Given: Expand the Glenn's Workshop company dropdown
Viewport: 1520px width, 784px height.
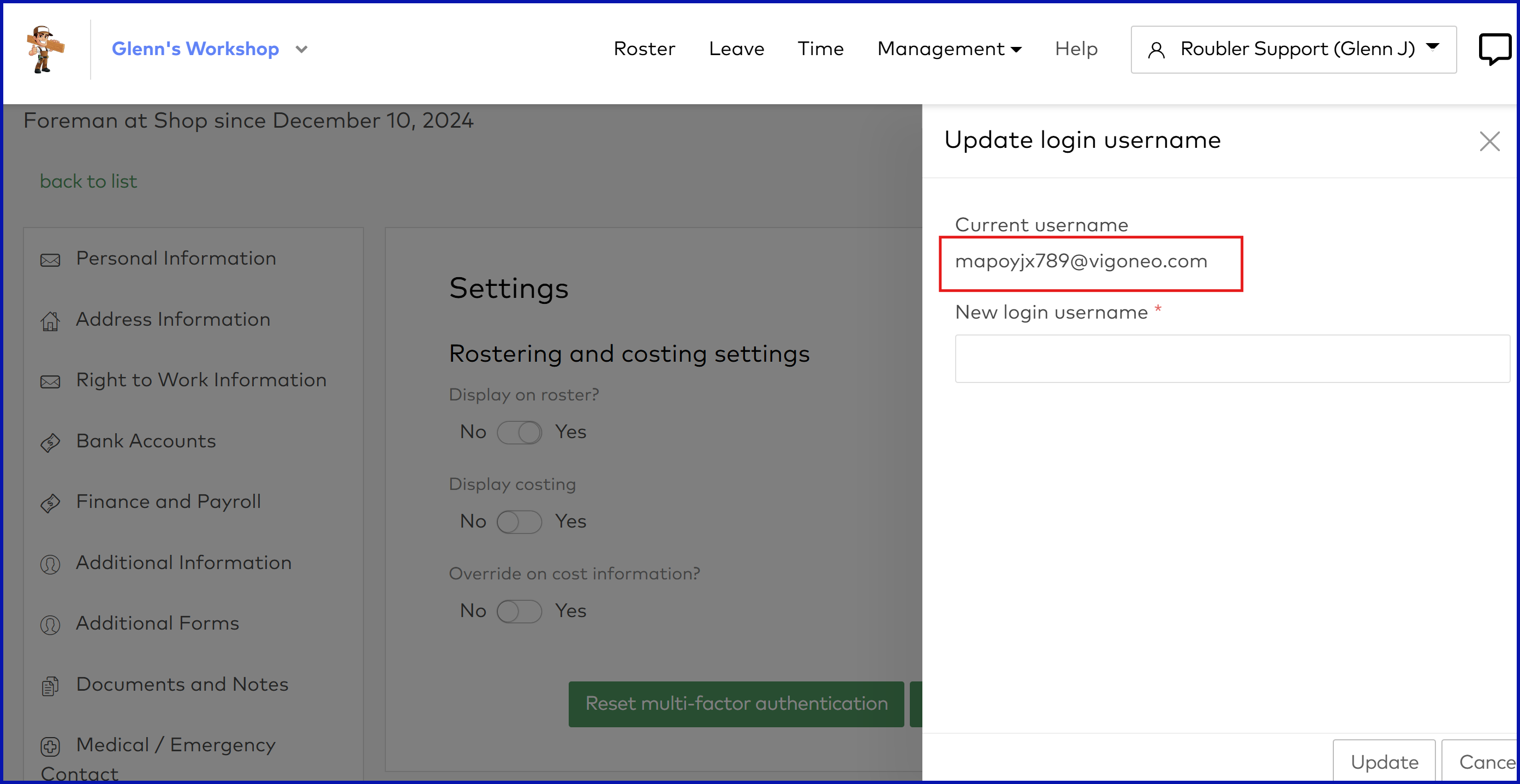Looking at the screenshot, I should (x=301, y=50).
